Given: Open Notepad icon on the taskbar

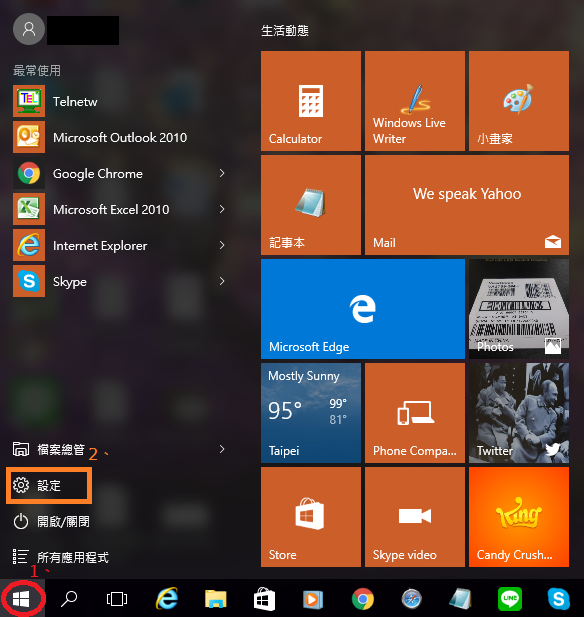Looking at the screenshot, I should (460, 599).
